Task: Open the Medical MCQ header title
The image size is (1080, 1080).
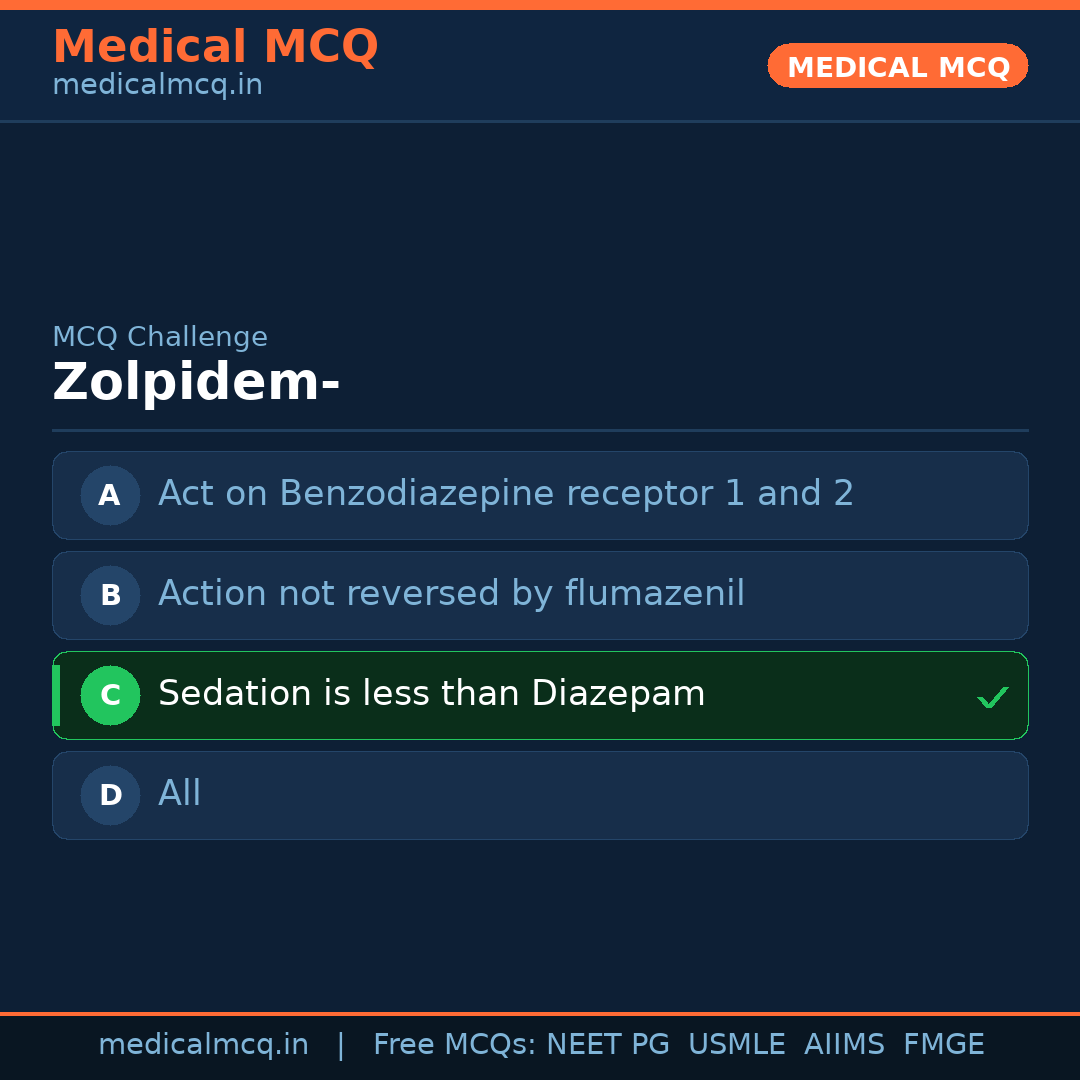Action: click(215, 46)
